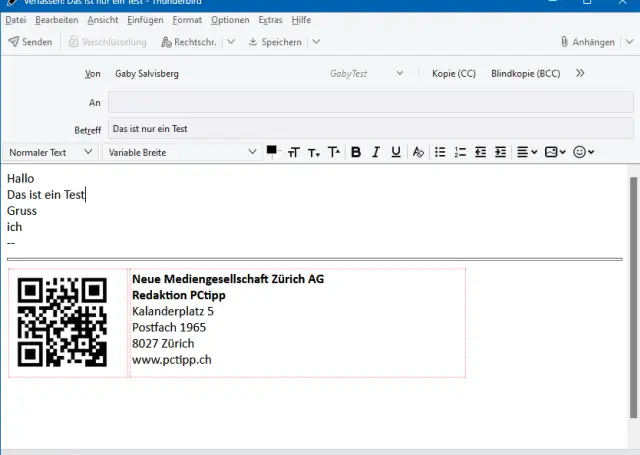Open the Verschlüsselung encryption button
The image size is (640, 455).
107,42
